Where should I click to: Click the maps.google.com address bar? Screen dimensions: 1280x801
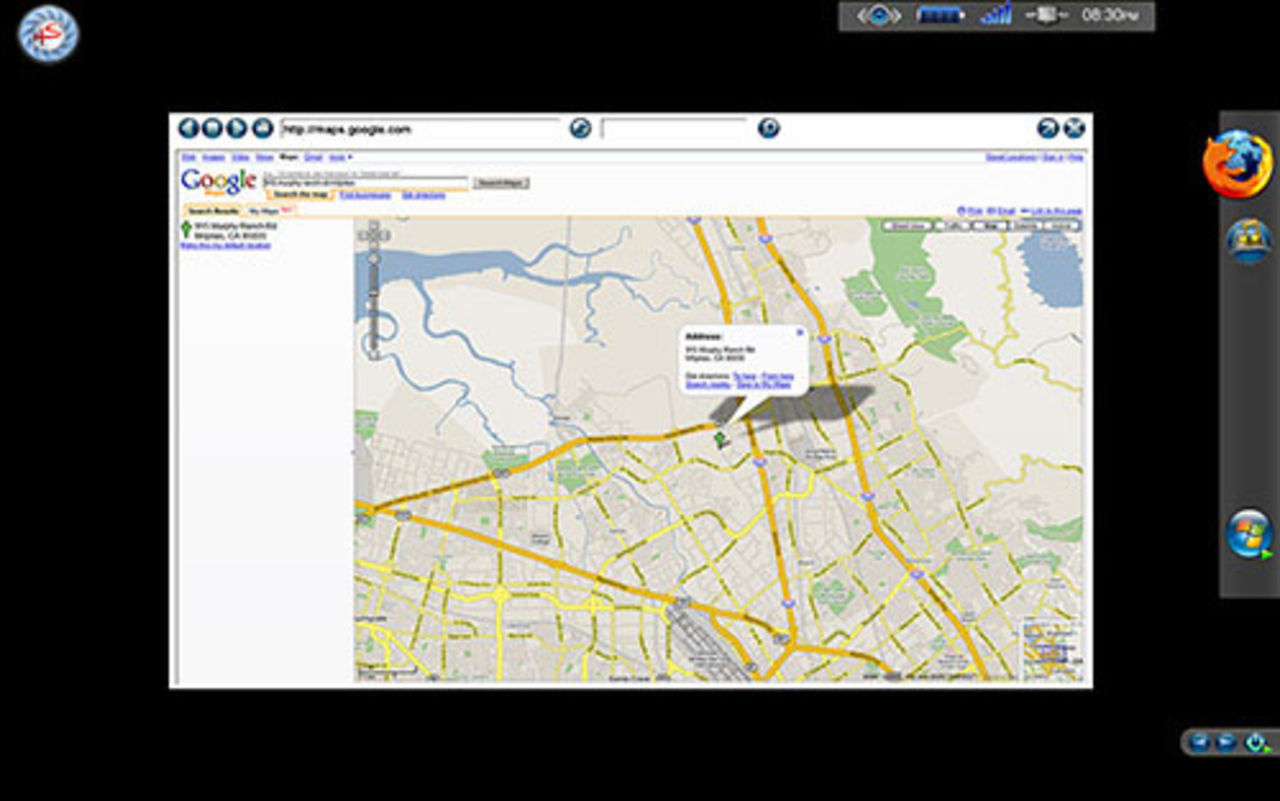tap(418, 129)
